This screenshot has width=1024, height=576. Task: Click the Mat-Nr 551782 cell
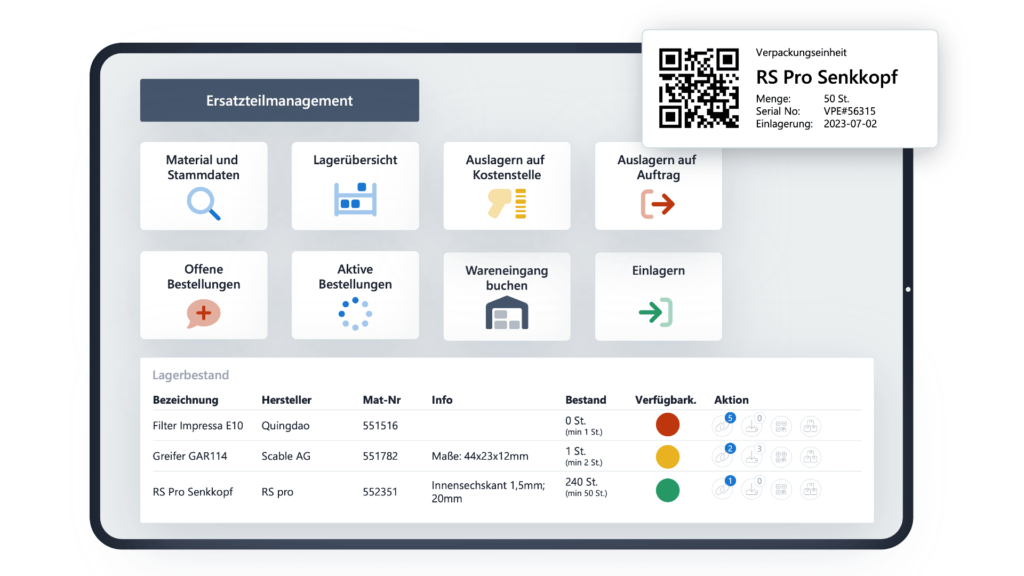[x=380, y=457]
